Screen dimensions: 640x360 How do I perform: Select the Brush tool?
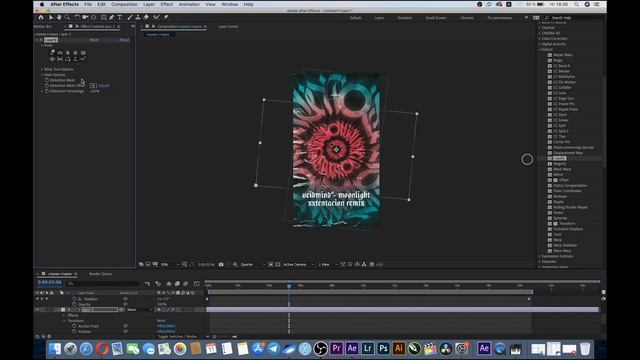pos(130,18)
